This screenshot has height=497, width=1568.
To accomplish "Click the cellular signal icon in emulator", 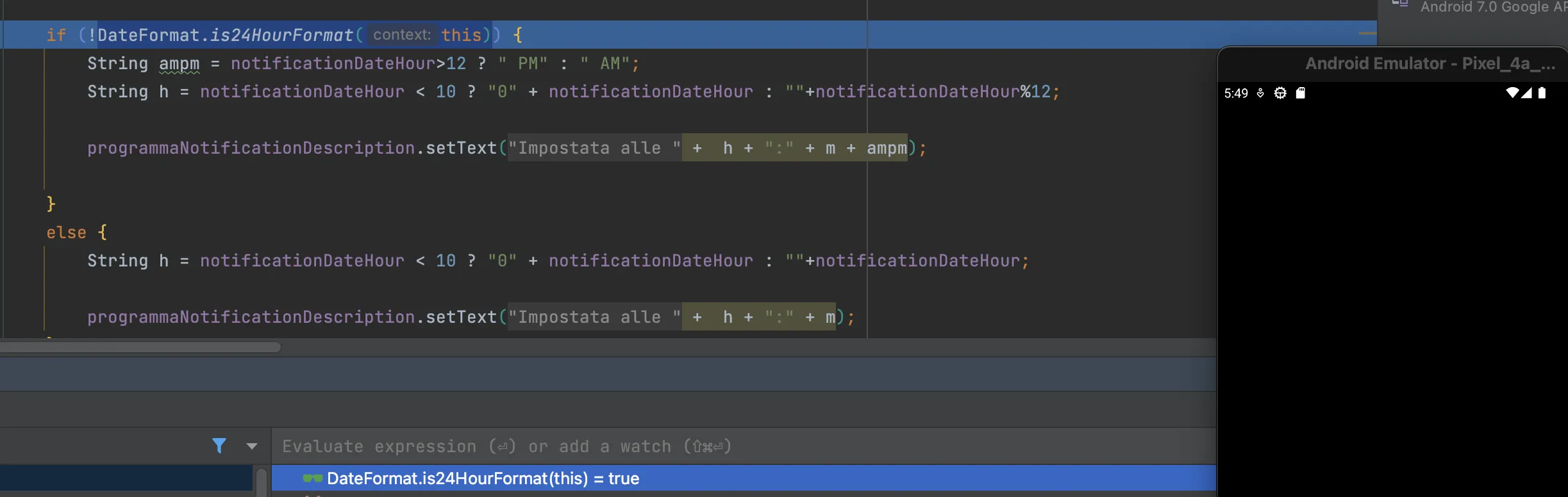I will coord(1527,93).
